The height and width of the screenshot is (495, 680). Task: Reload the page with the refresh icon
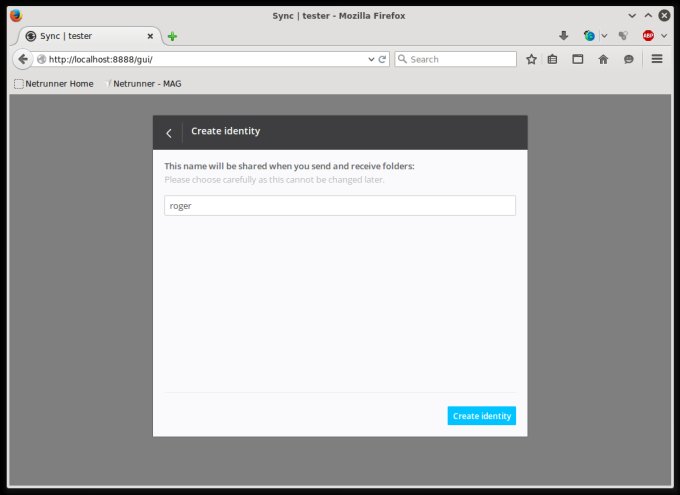tap(382, 59)
